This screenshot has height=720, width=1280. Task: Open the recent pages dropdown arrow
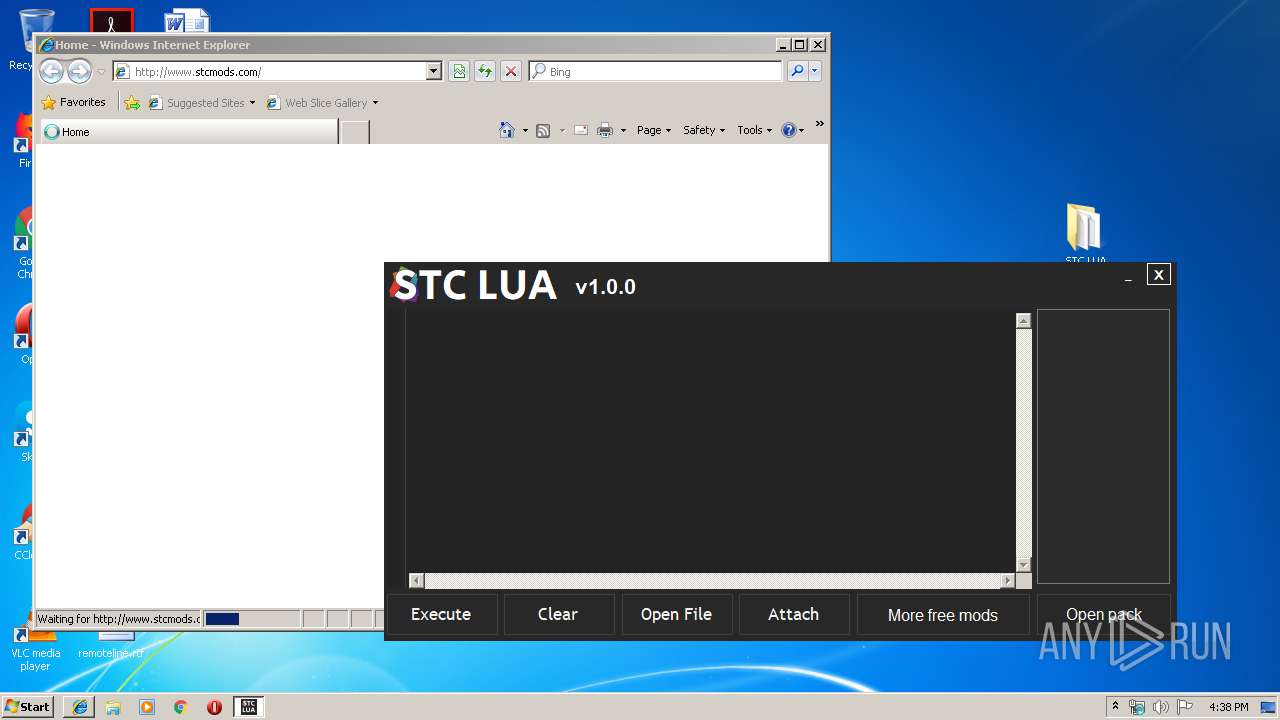101,72
